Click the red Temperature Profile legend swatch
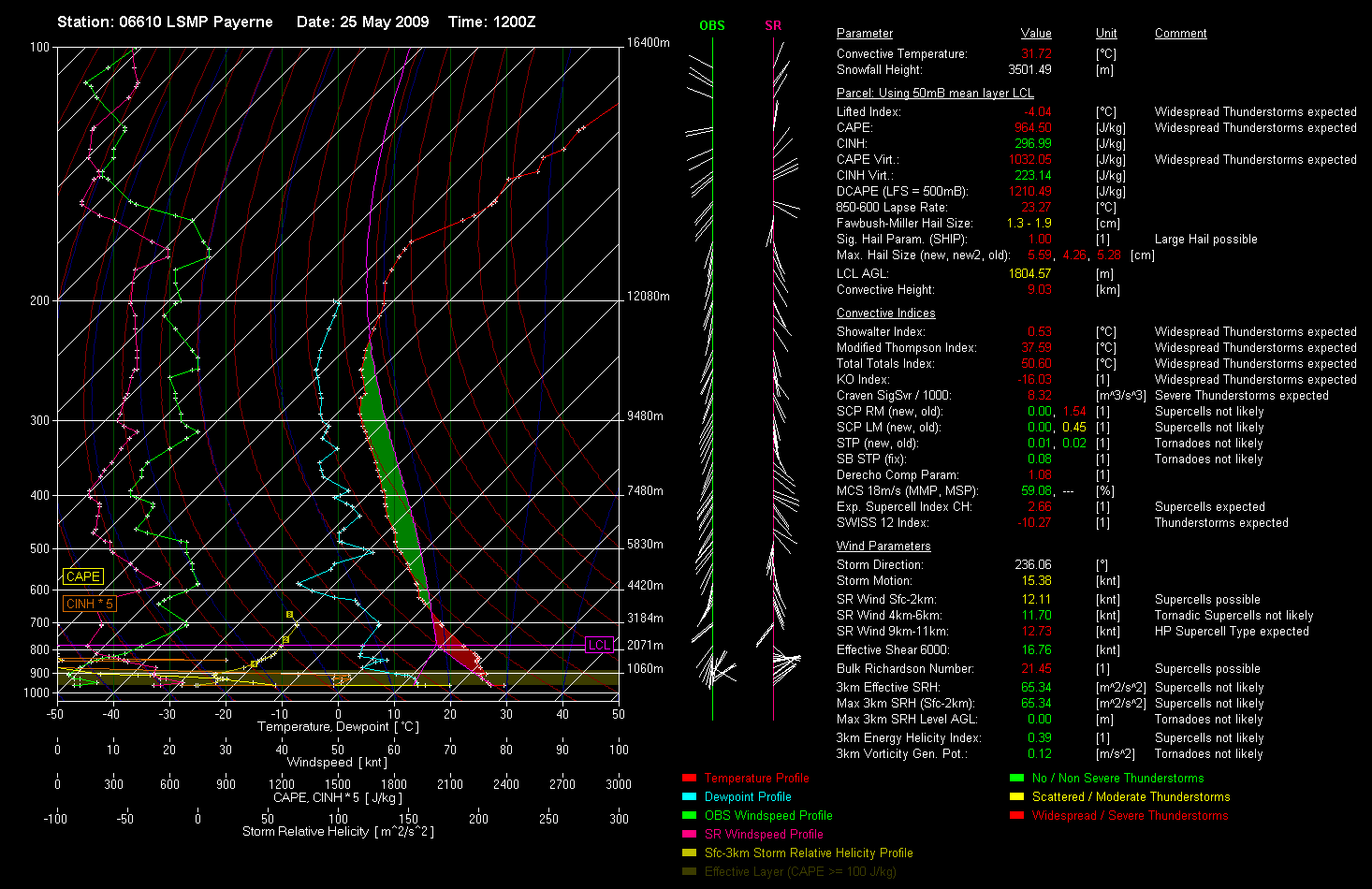This screenshot has width=1372, height=889. click(690, 778)
